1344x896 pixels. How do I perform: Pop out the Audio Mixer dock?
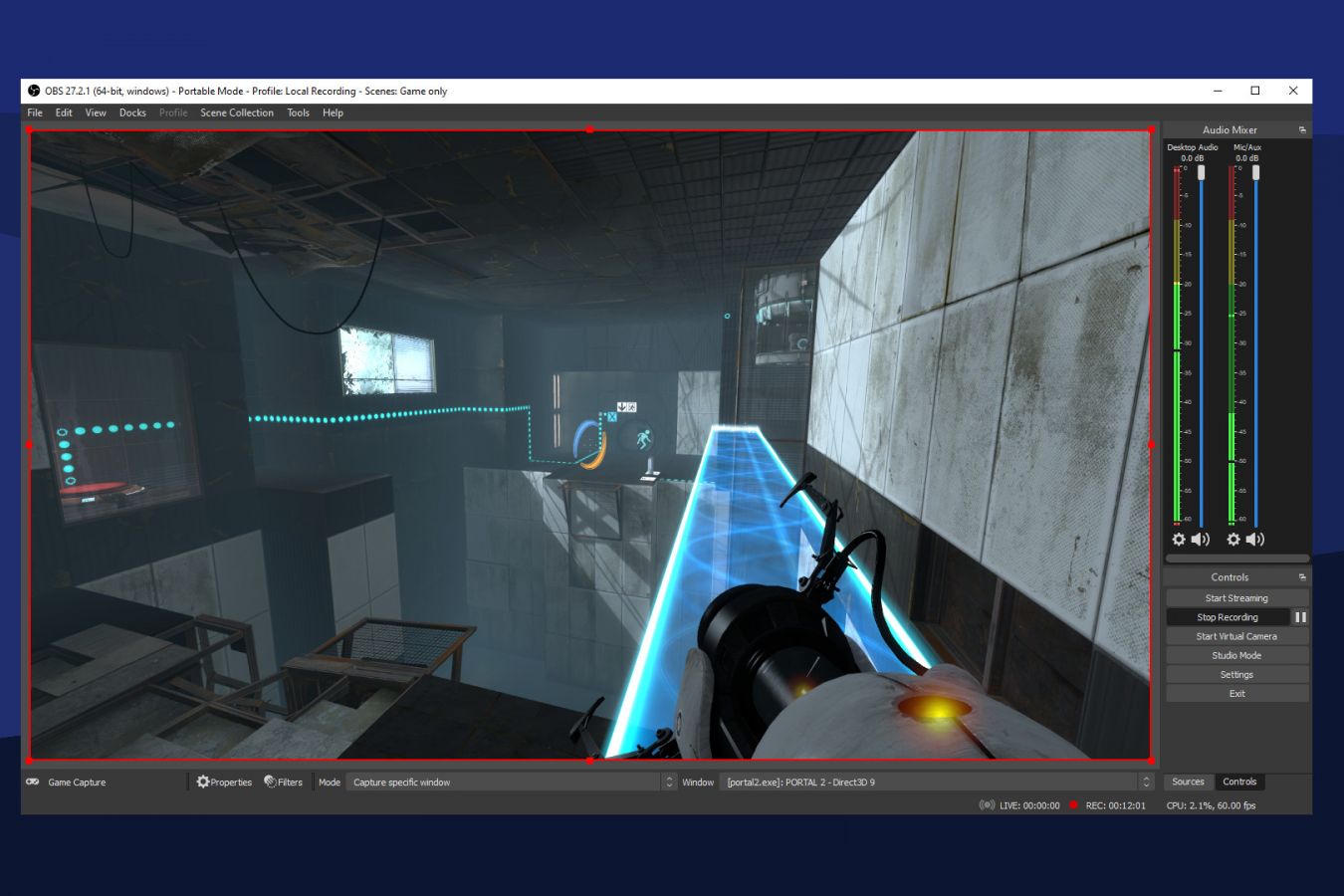tap(1302, 130)
